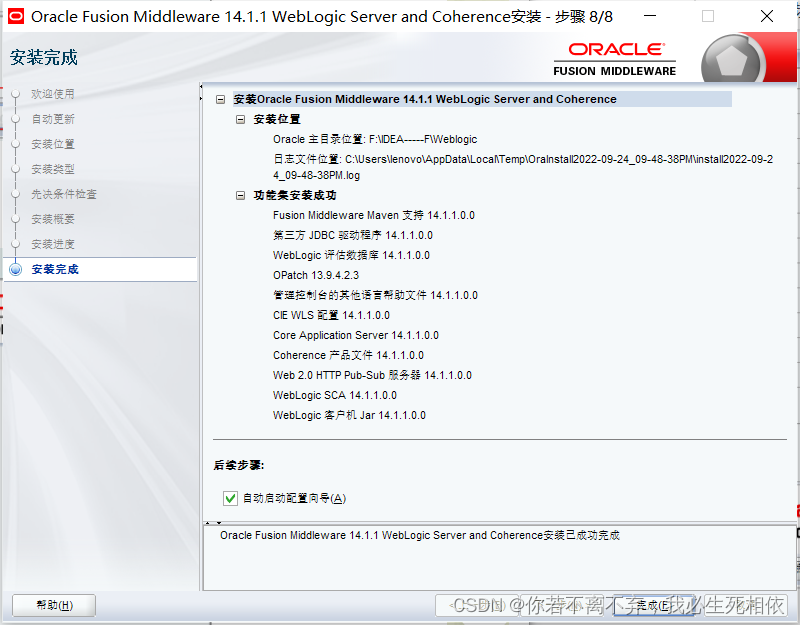The image size is (800, 625).
Task: Collapse the 安装位置 tree section
Action: (x=240, y=119)
